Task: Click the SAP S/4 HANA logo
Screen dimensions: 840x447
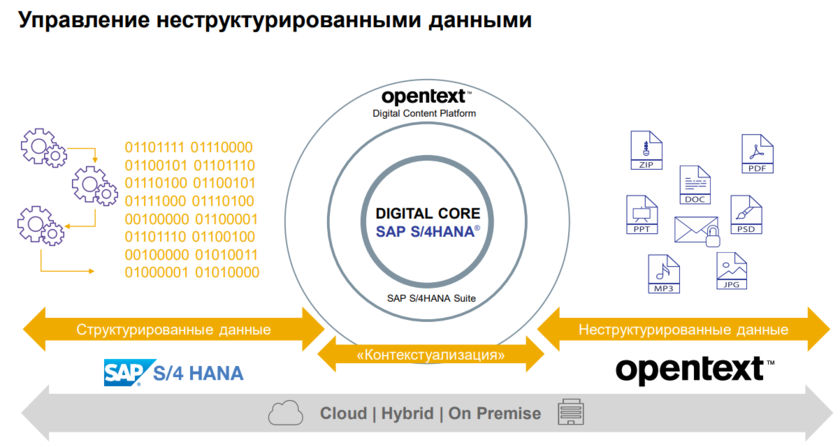Action: click(173, 372)
